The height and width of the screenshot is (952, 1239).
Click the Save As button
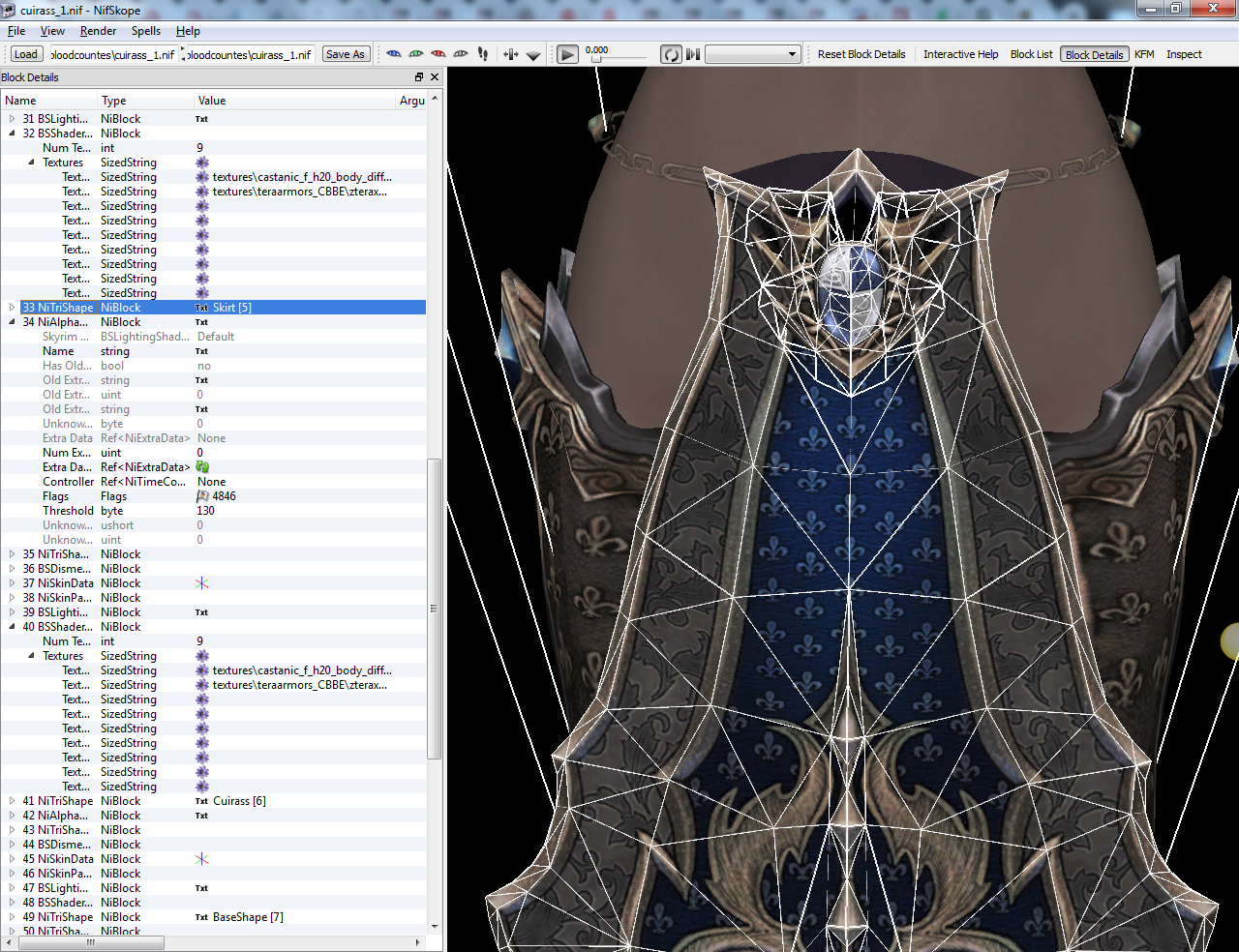[346, 54]
